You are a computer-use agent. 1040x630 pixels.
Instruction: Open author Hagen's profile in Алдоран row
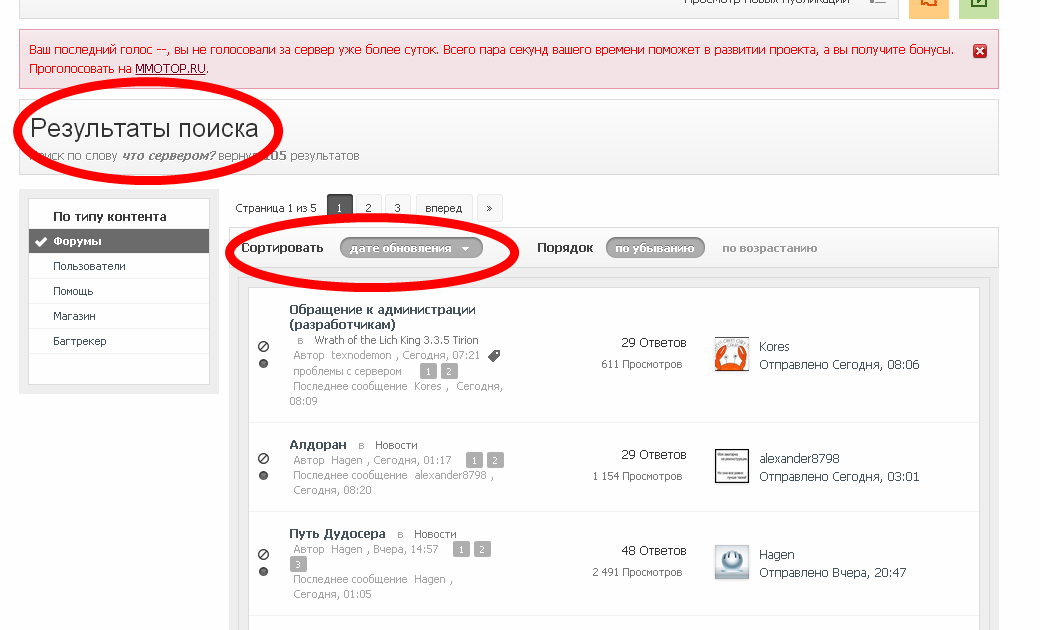point(347,460)
